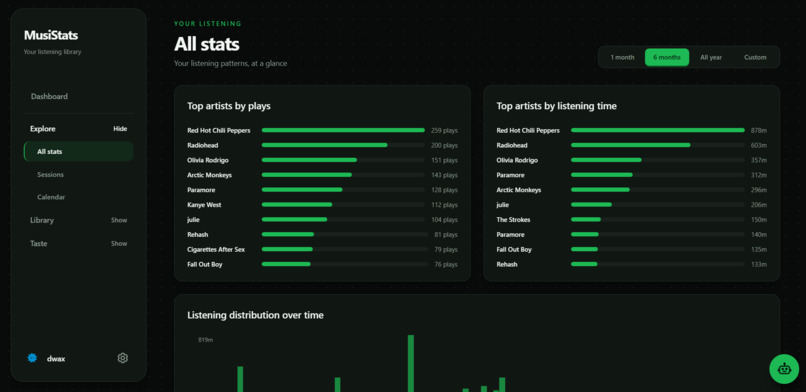This screenshot has width=806, height=392.
Task: Click Top artists by listening time heading
Action: [557, 106]
